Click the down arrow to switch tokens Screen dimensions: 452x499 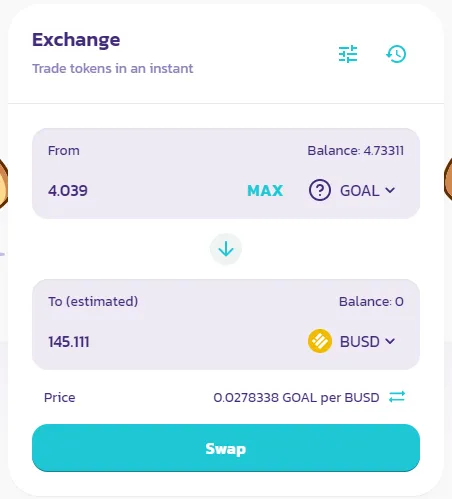coord(226,249)
